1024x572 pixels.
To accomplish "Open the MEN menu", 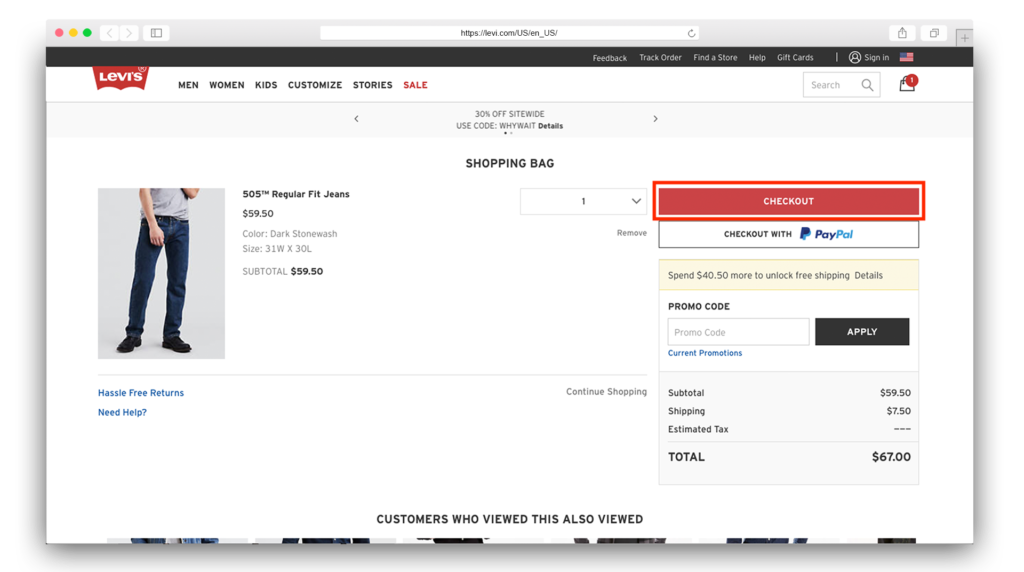I will pos(188,85).
